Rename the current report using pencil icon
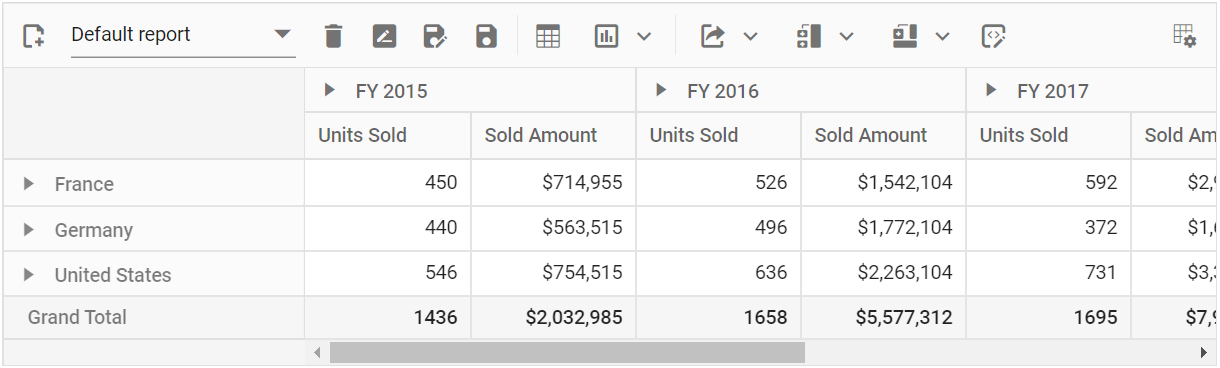 coord(384,37)
